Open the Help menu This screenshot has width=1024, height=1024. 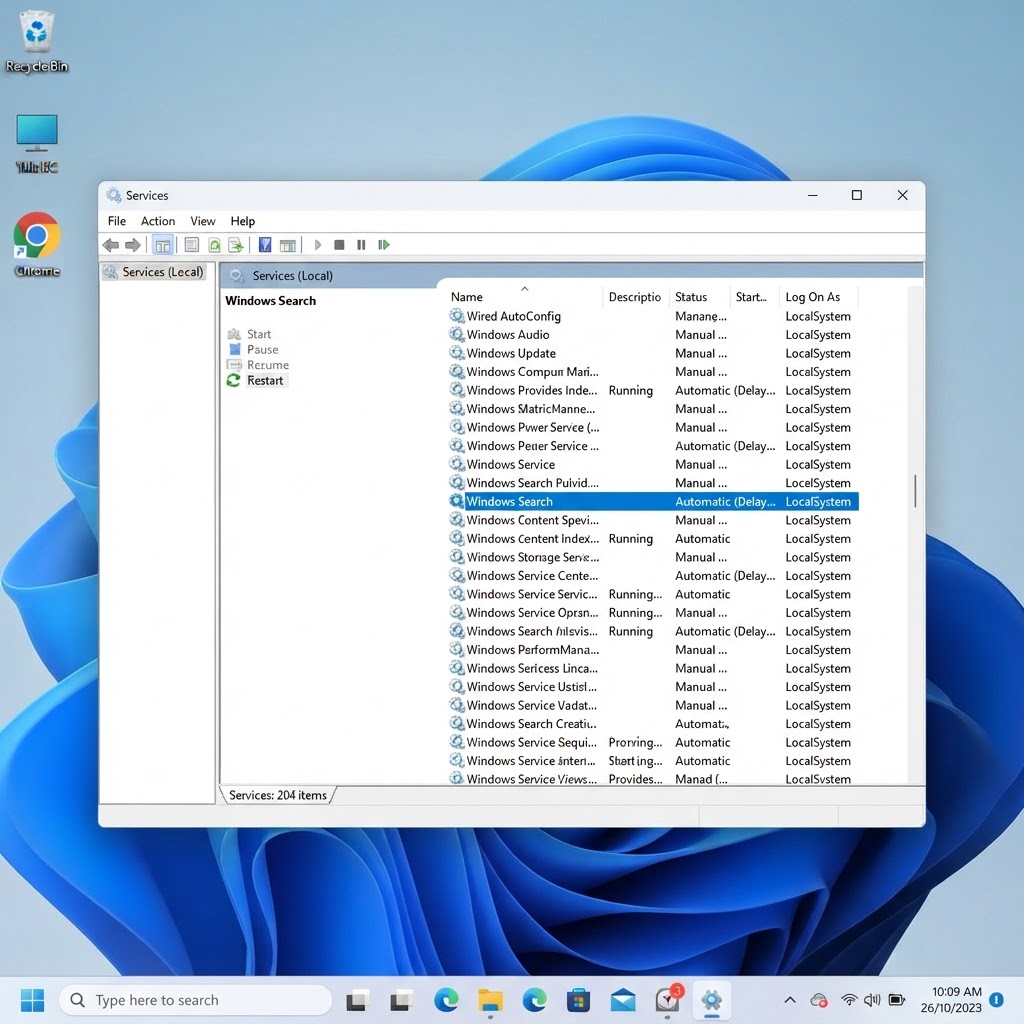[x=242, y=221]
